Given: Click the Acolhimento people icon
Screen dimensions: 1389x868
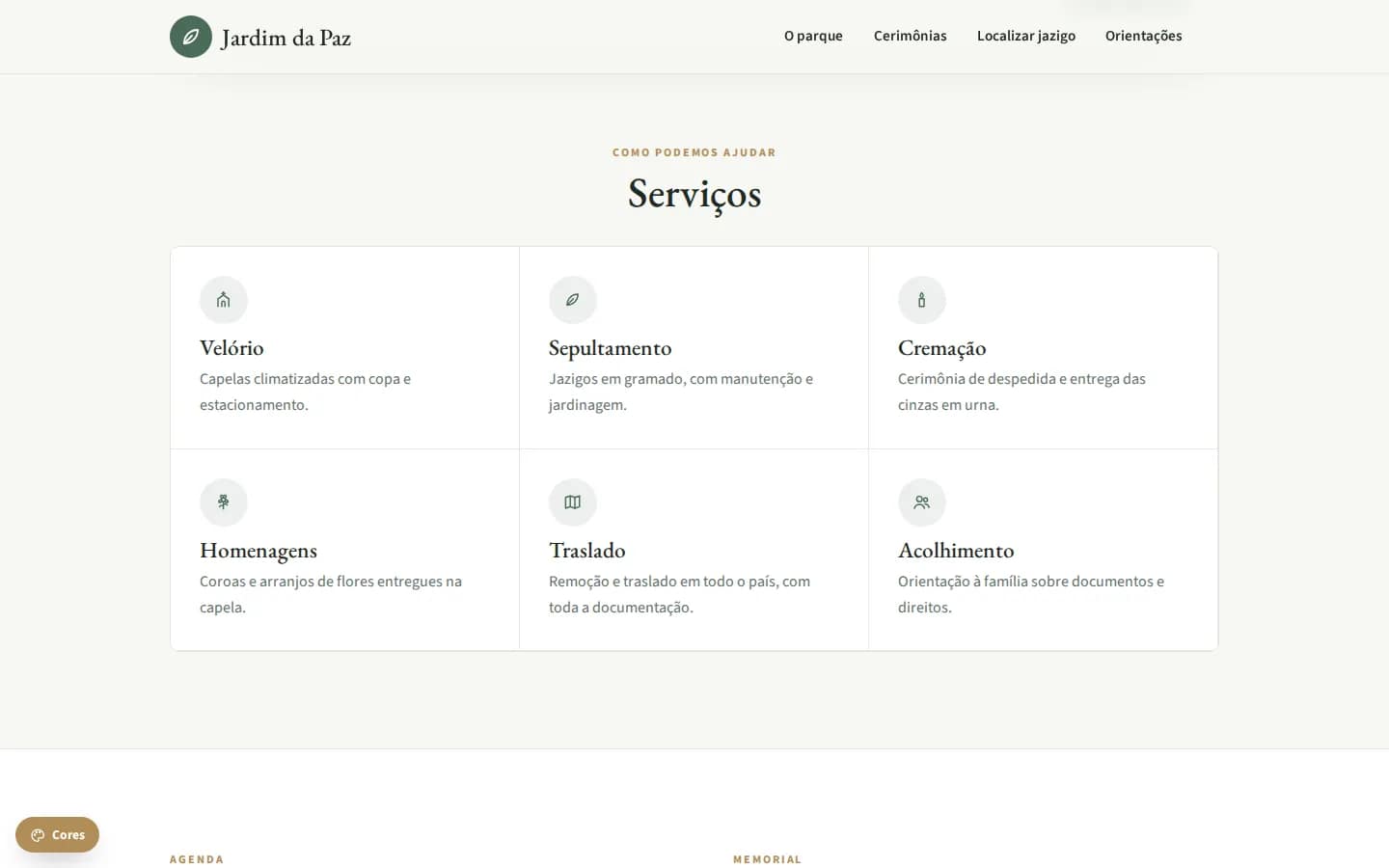Looking at the screenshot, I should [x=922, y=502].
